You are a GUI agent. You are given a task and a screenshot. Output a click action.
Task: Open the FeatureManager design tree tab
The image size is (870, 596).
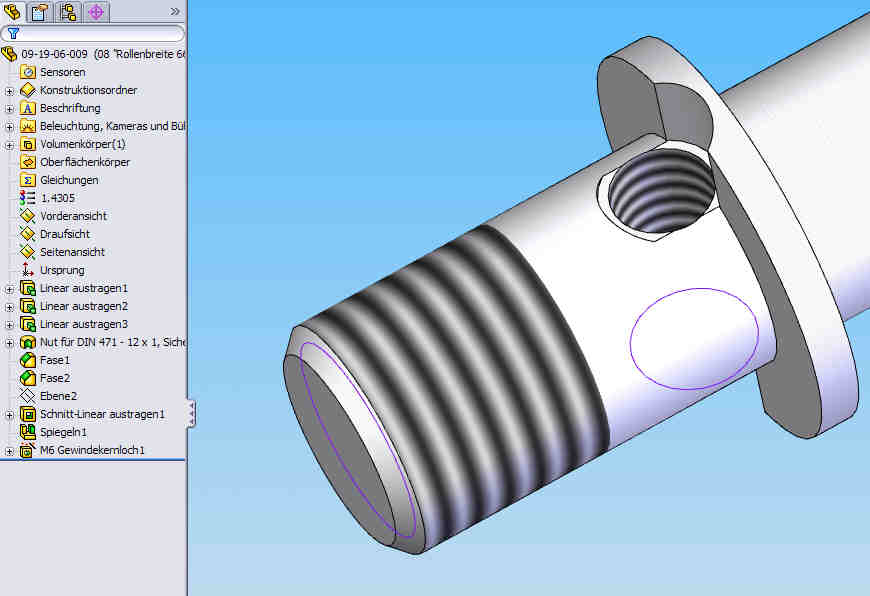click(x=12, y=11)
